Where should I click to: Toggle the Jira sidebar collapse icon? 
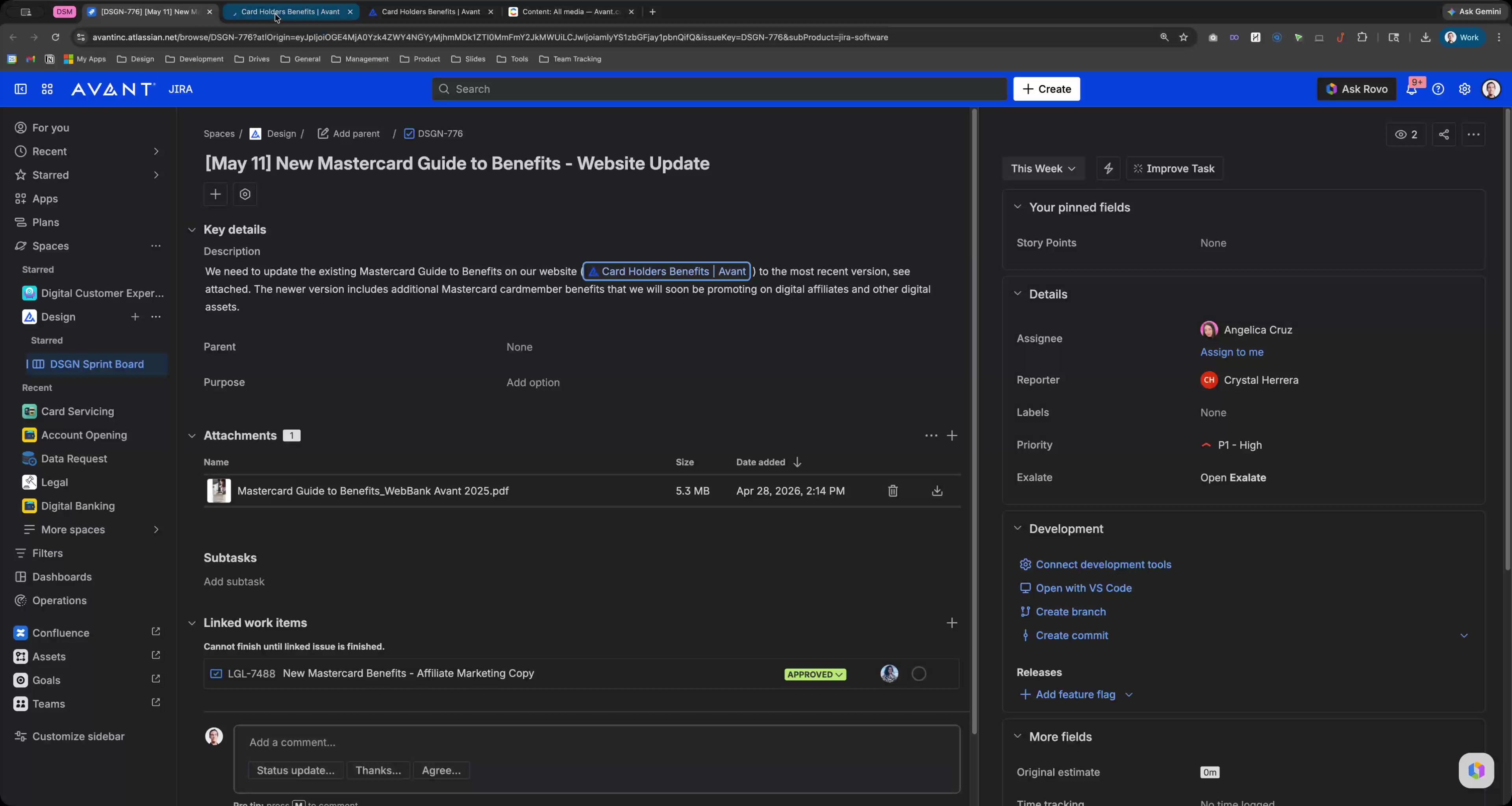point(20,89)
